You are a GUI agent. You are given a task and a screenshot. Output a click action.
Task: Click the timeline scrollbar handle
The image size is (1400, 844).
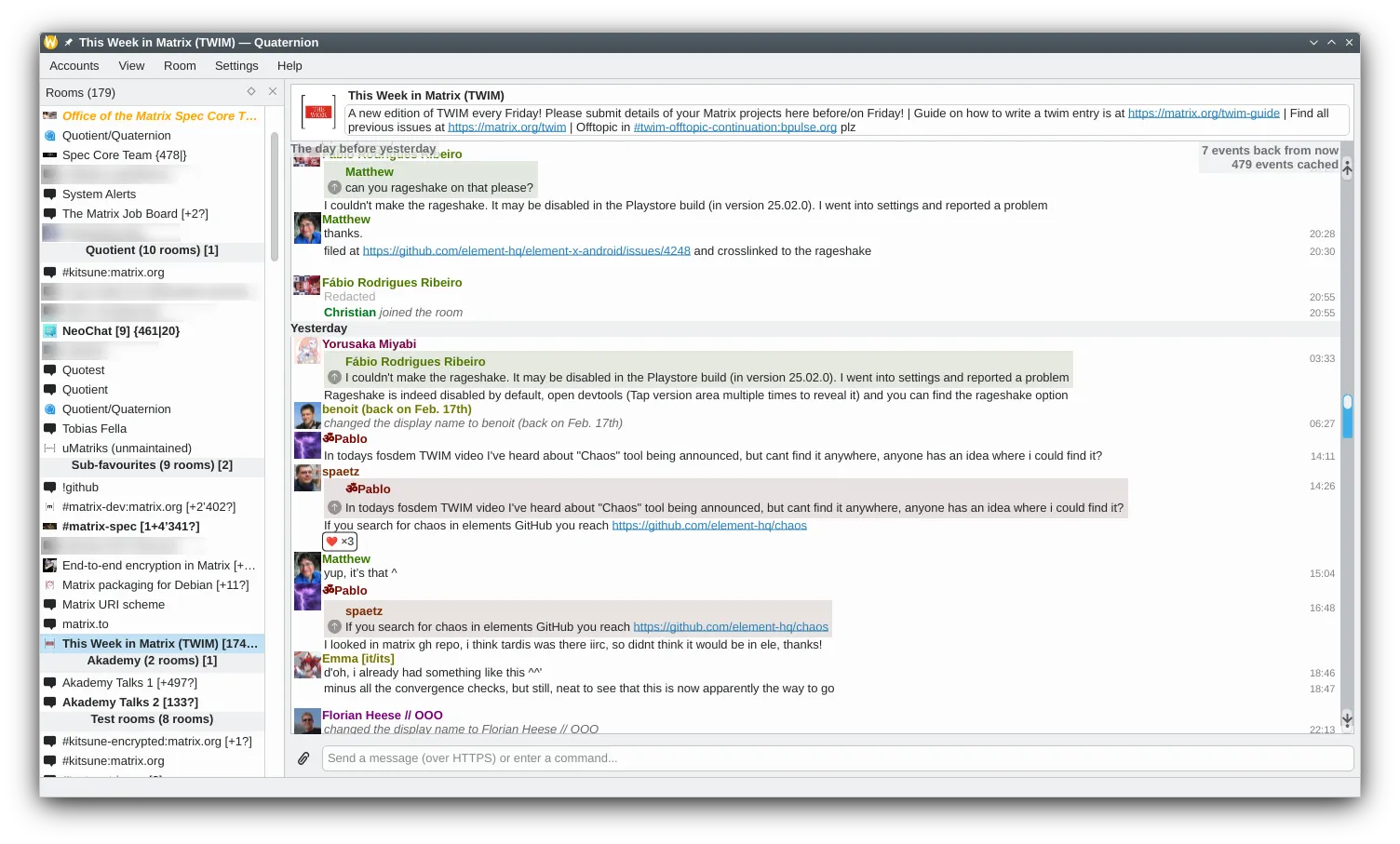click(1347, 416)
